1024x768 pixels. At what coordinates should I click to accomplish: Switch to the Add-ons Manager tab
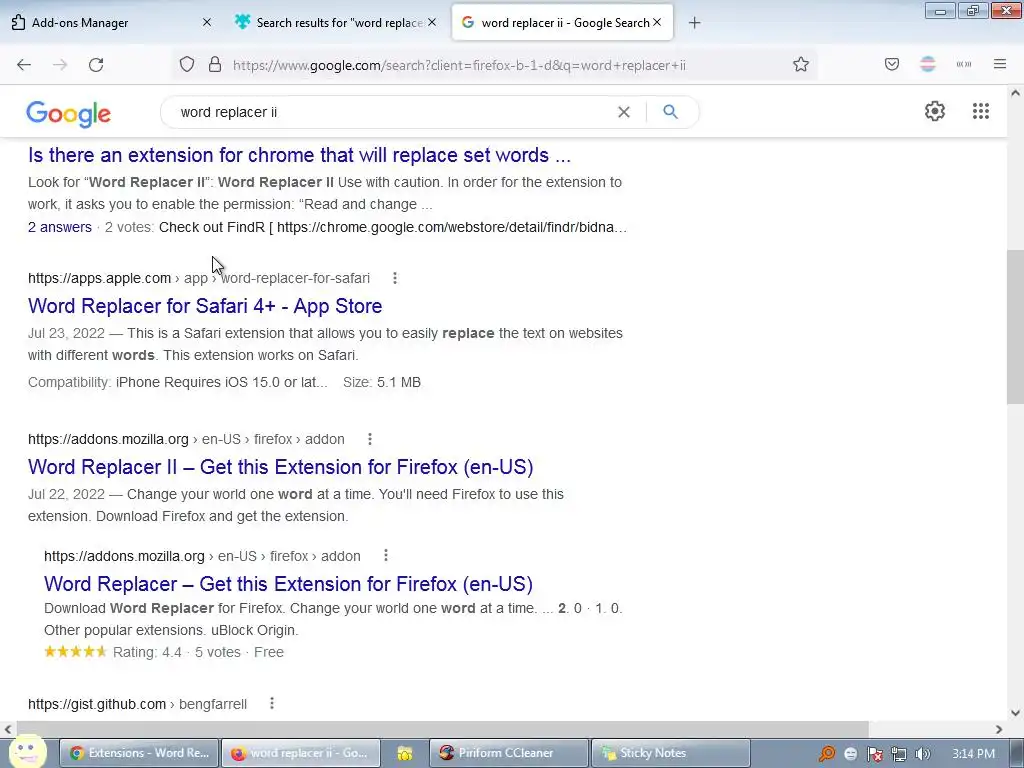tap(111, 23)
